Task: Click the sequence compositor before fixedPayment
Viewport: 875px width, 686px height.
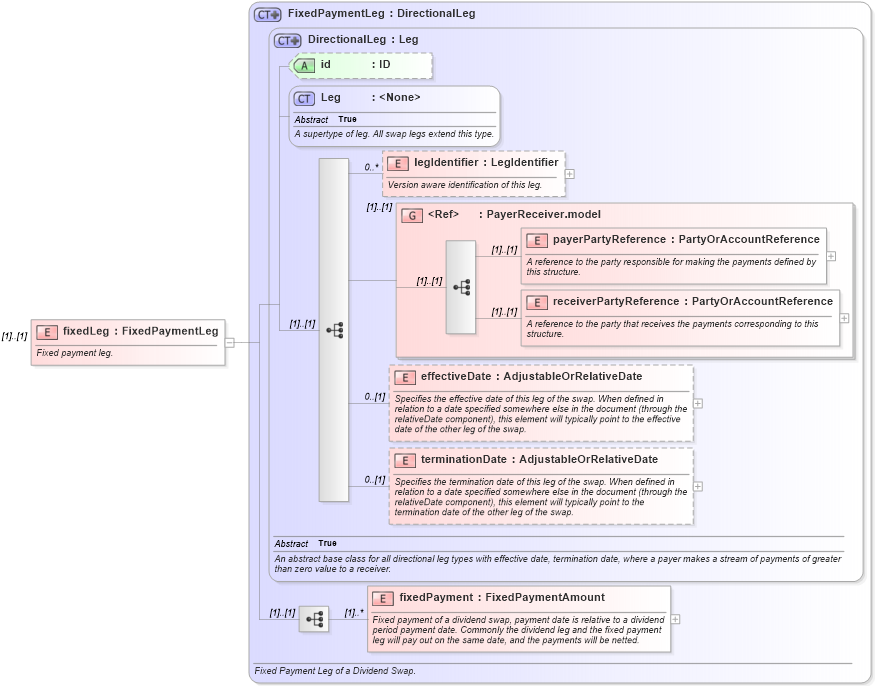Action: 314,619
